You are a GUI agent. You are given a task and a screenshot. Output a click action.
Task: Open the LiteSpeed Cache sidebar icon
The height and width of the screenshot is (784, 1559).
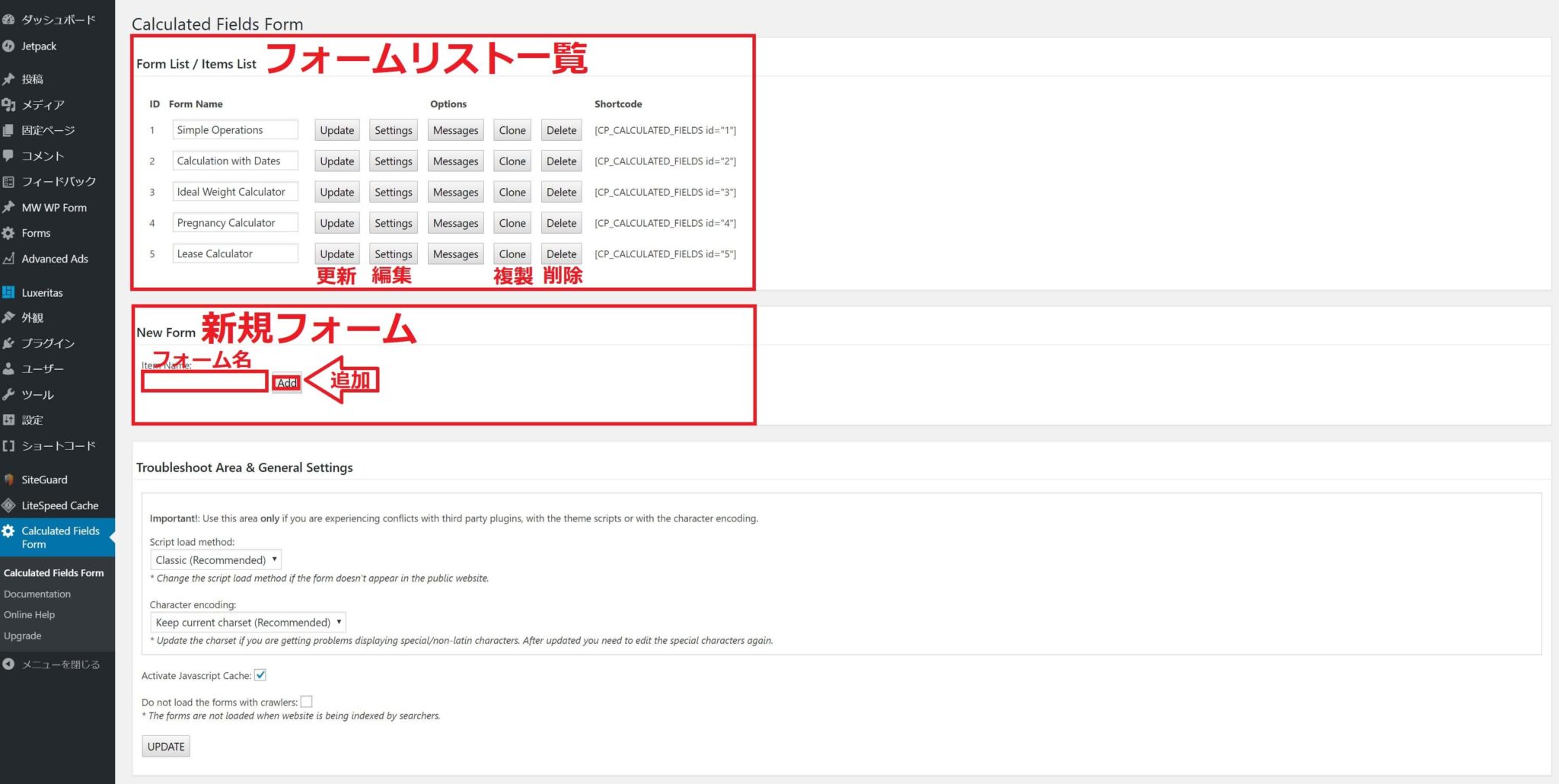pos(9,505)
